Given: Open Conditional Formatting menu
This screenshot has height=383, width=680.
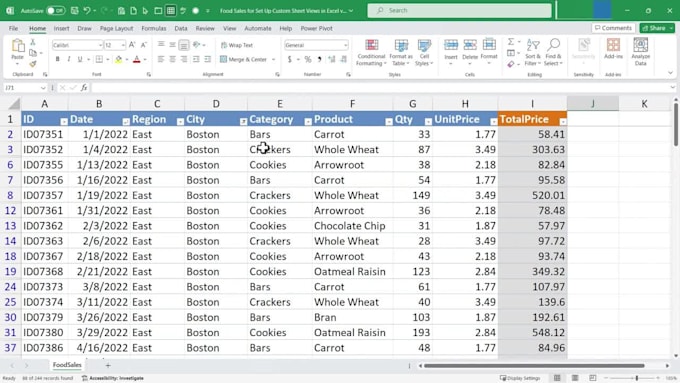Looking at the screenshot, I should (371, 52).
